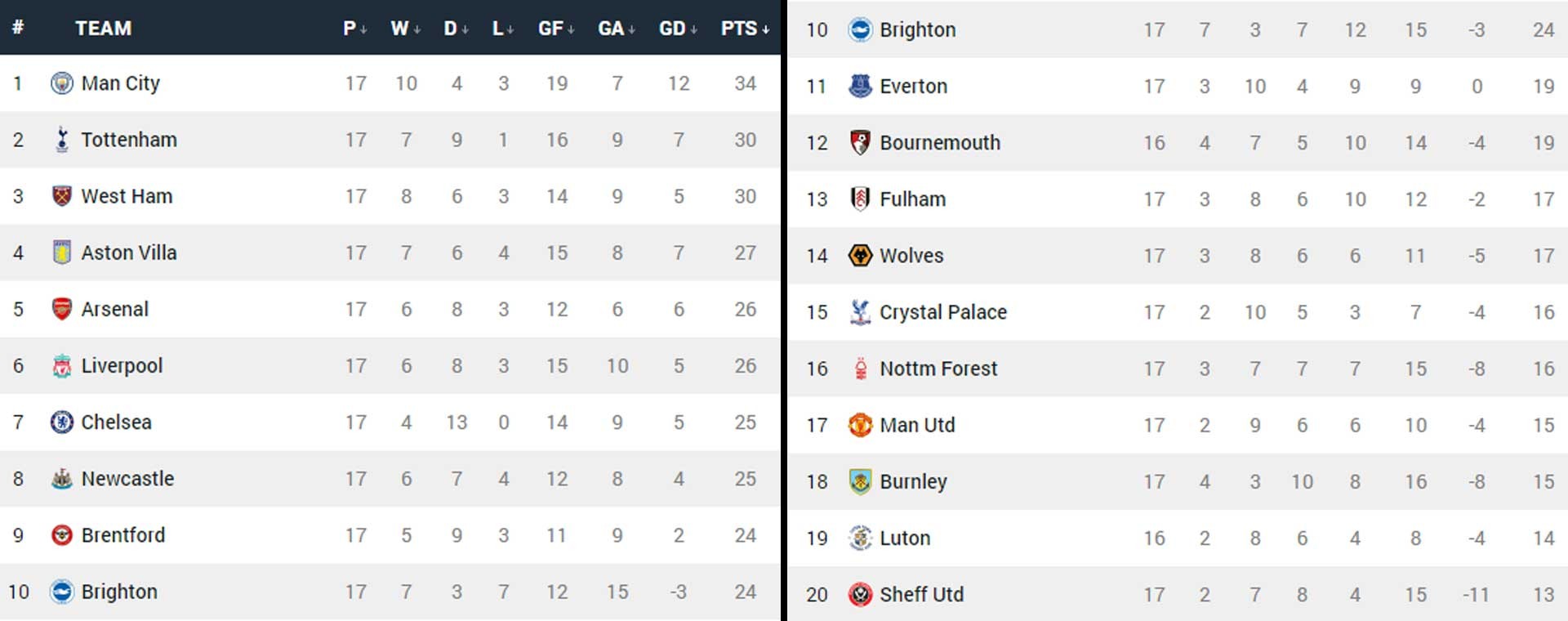Screen dimensions: 1568x621
Task: Click the Man Utd crest icon
Action: point(860,425)
